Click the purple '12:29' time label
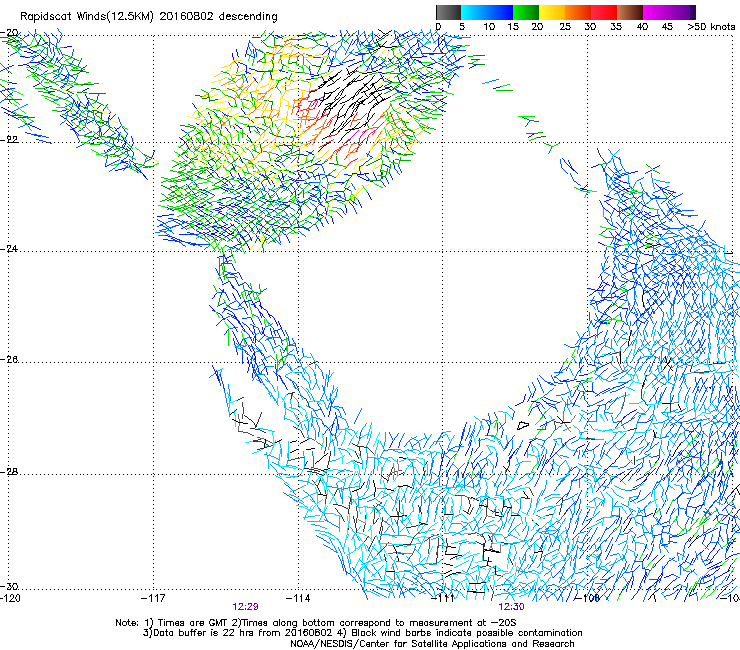Screen dimensions: 740x650 [x=245, y=607]
